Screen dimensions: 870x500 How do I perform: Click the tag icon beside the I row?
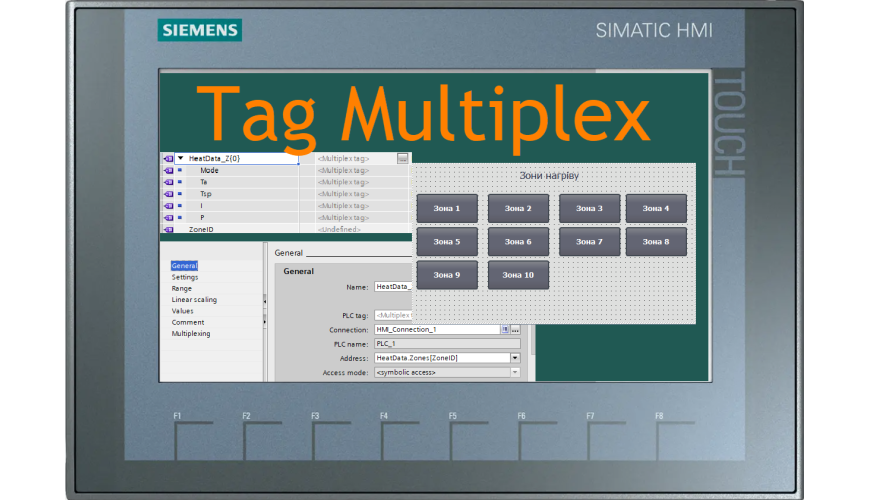coord(168,206)
